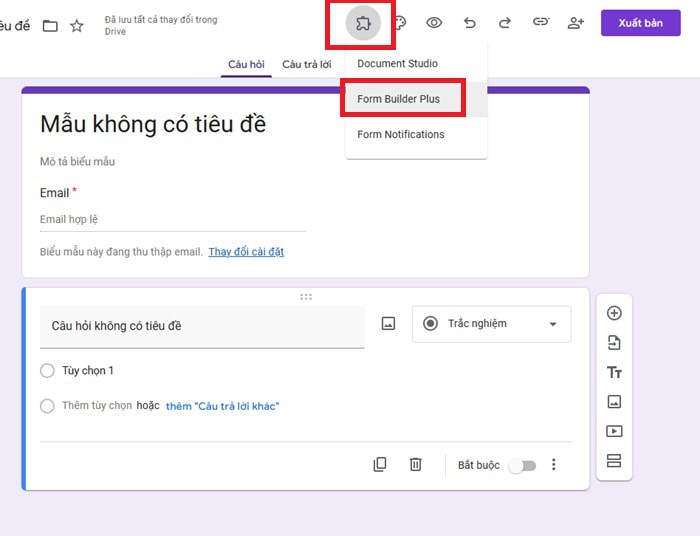
Task: Select Document Studio in the add-ons menu
Action: click(x=397, y=64)
